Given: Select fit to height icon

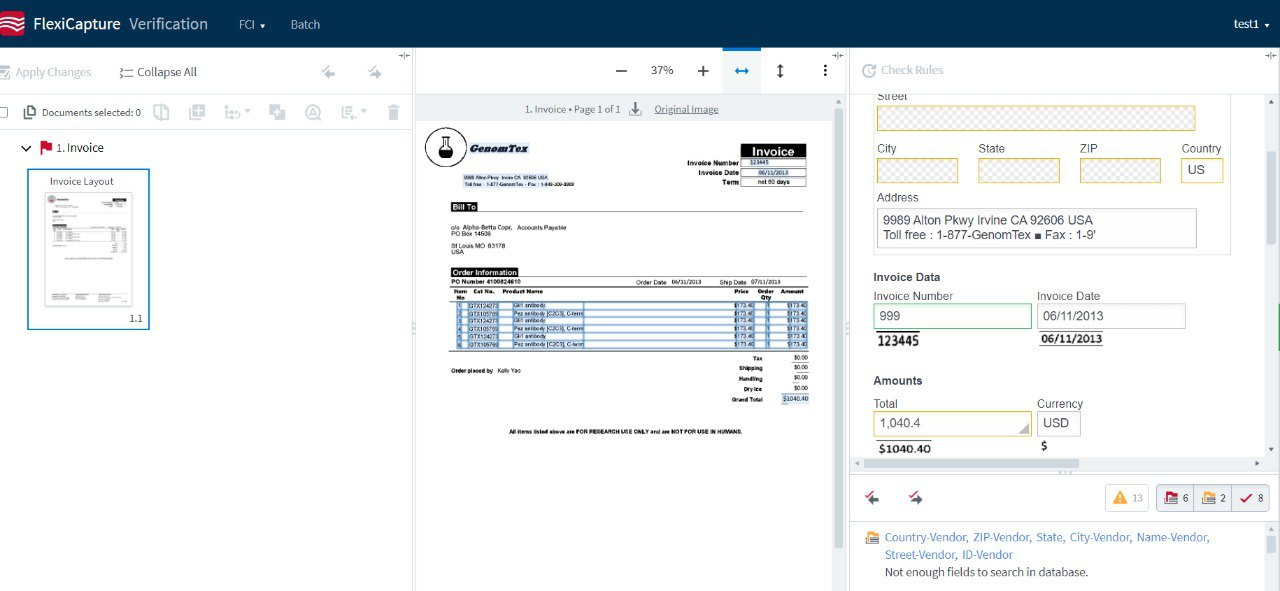Looking at the screenshot, I should (x=780, y=71).
